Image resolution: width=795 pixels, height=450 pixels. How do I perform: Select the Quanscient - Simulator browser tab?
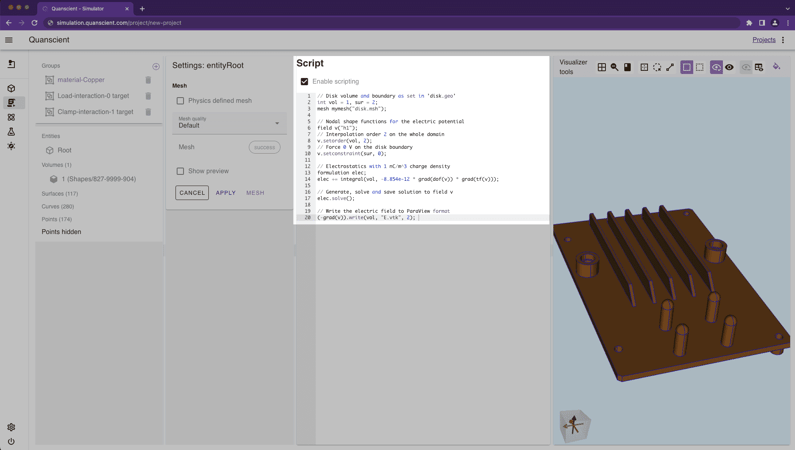tap(84, 9)
